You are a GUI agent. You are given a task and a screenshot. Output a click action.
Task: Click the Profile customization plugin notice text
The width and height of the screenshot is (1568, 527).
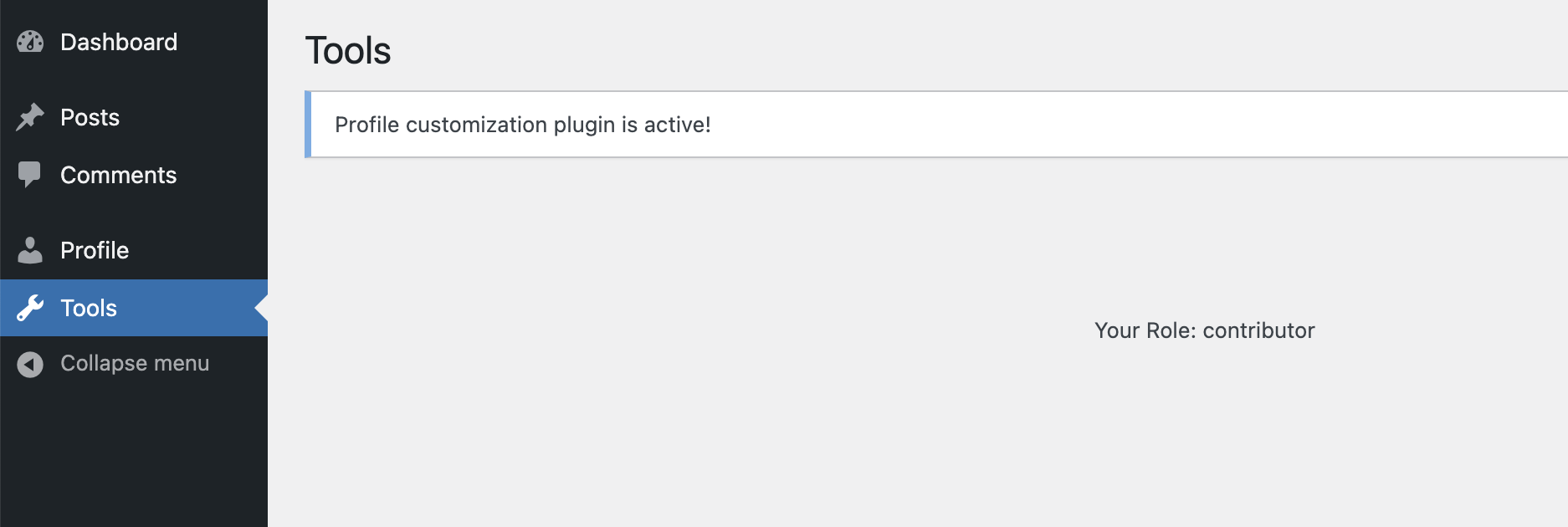click(523, 125)
